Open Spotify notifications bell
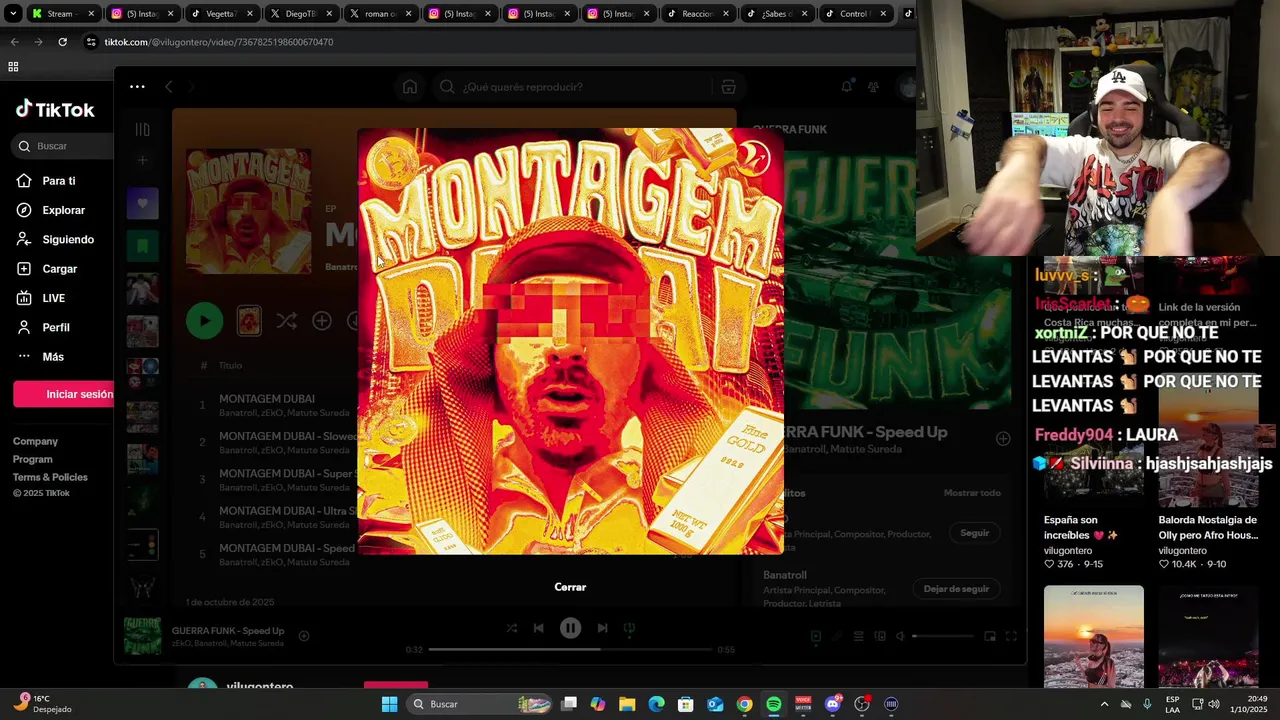The height and width of the screenshot is (720, 1280). tap(847, 87)
